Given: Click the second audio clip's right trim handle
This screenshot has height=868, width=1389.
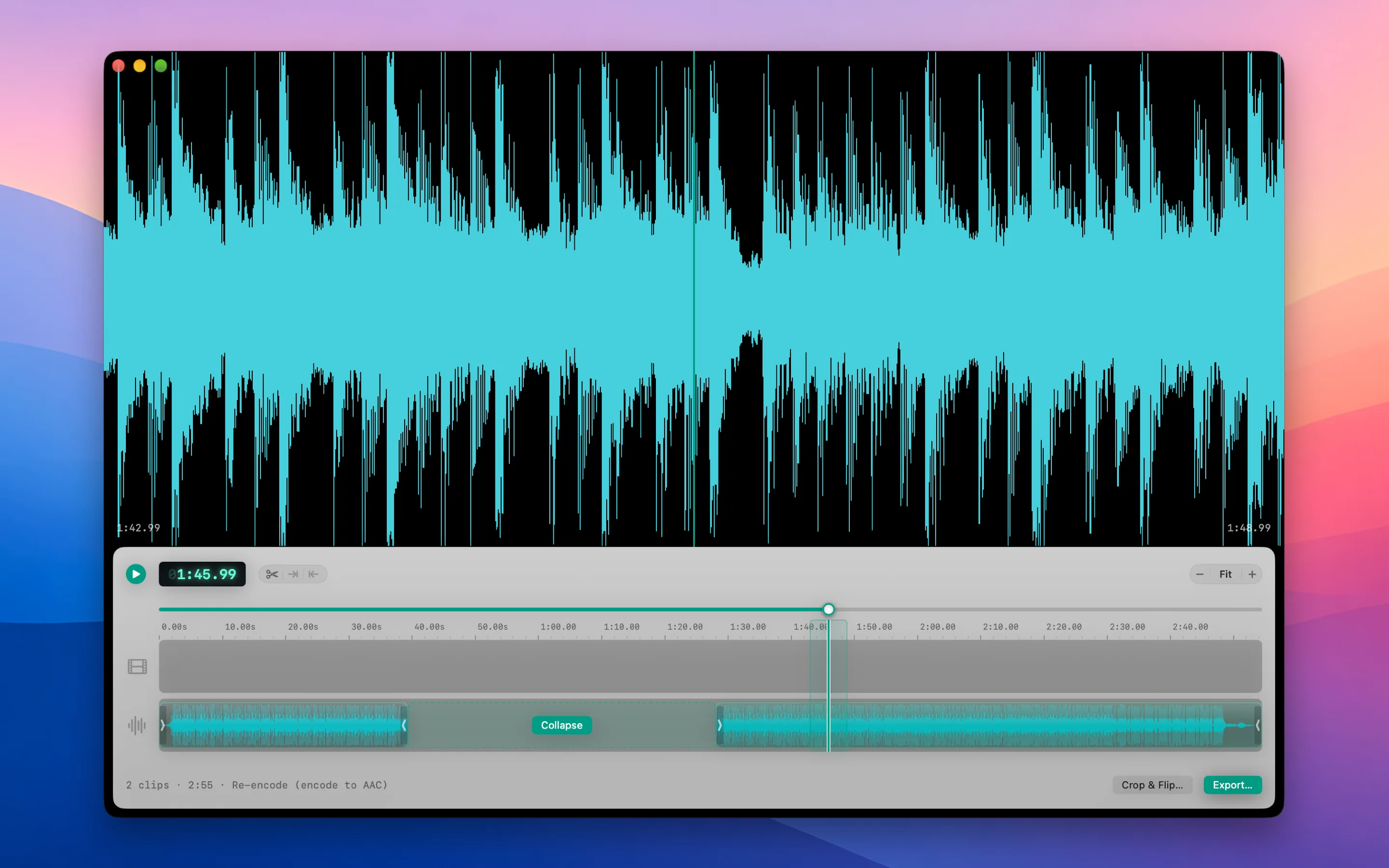Looking at the screenshot, I should (x=1257, y=725).
